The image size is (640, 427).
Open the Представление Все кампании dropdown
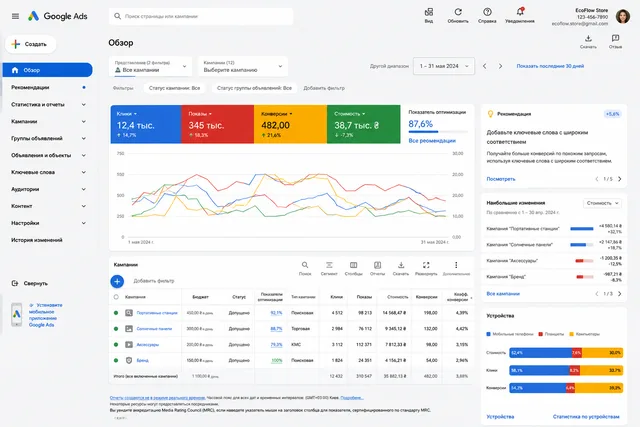(151, 67)
